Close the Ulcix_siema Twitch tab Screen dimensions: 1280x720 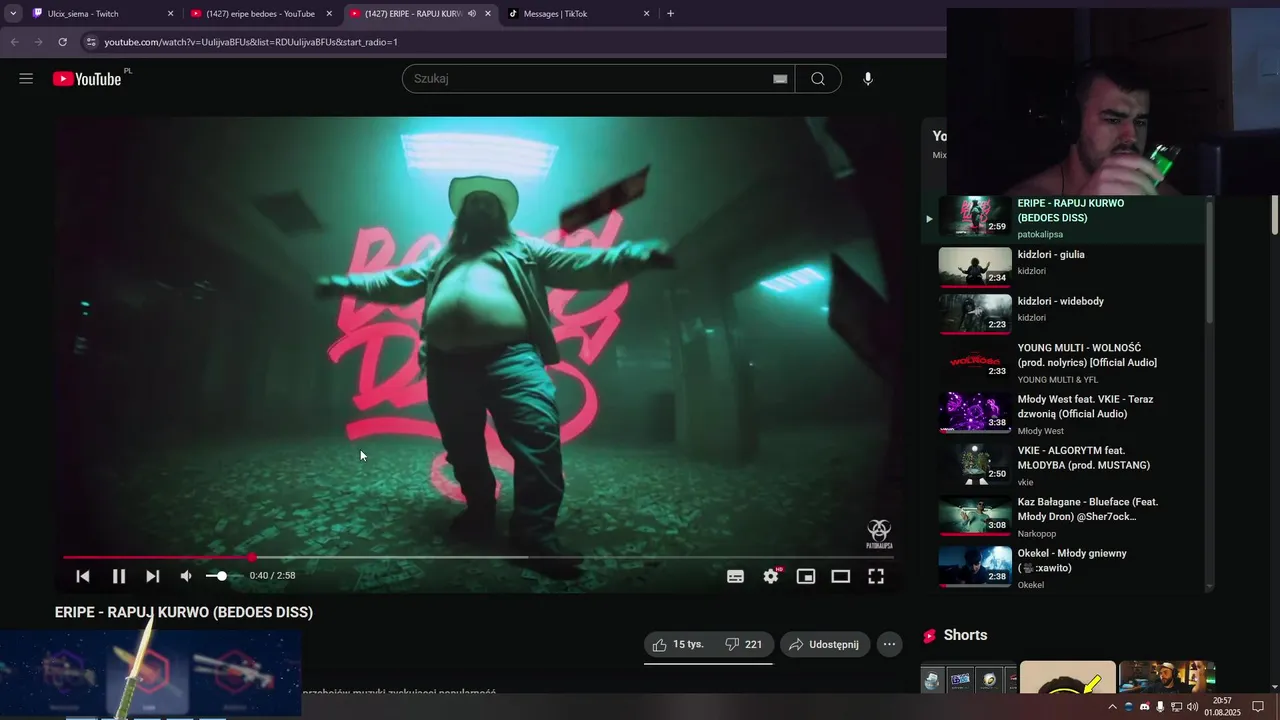click(x=170, y=14)
